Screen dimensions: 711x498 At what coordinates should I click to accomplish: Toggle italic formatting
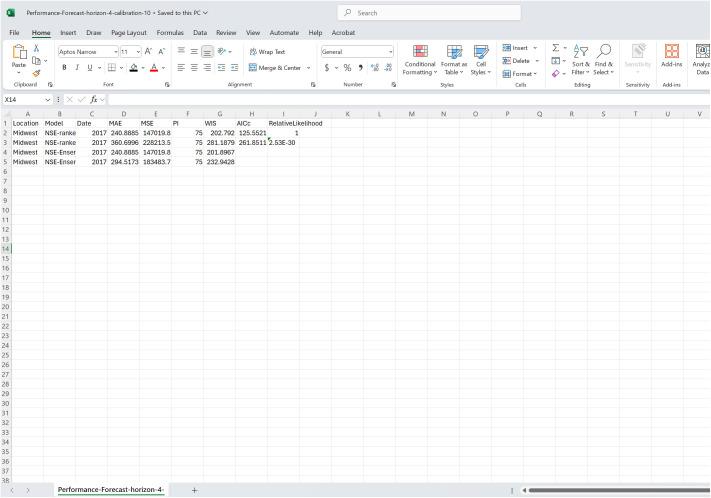point(76,68)
